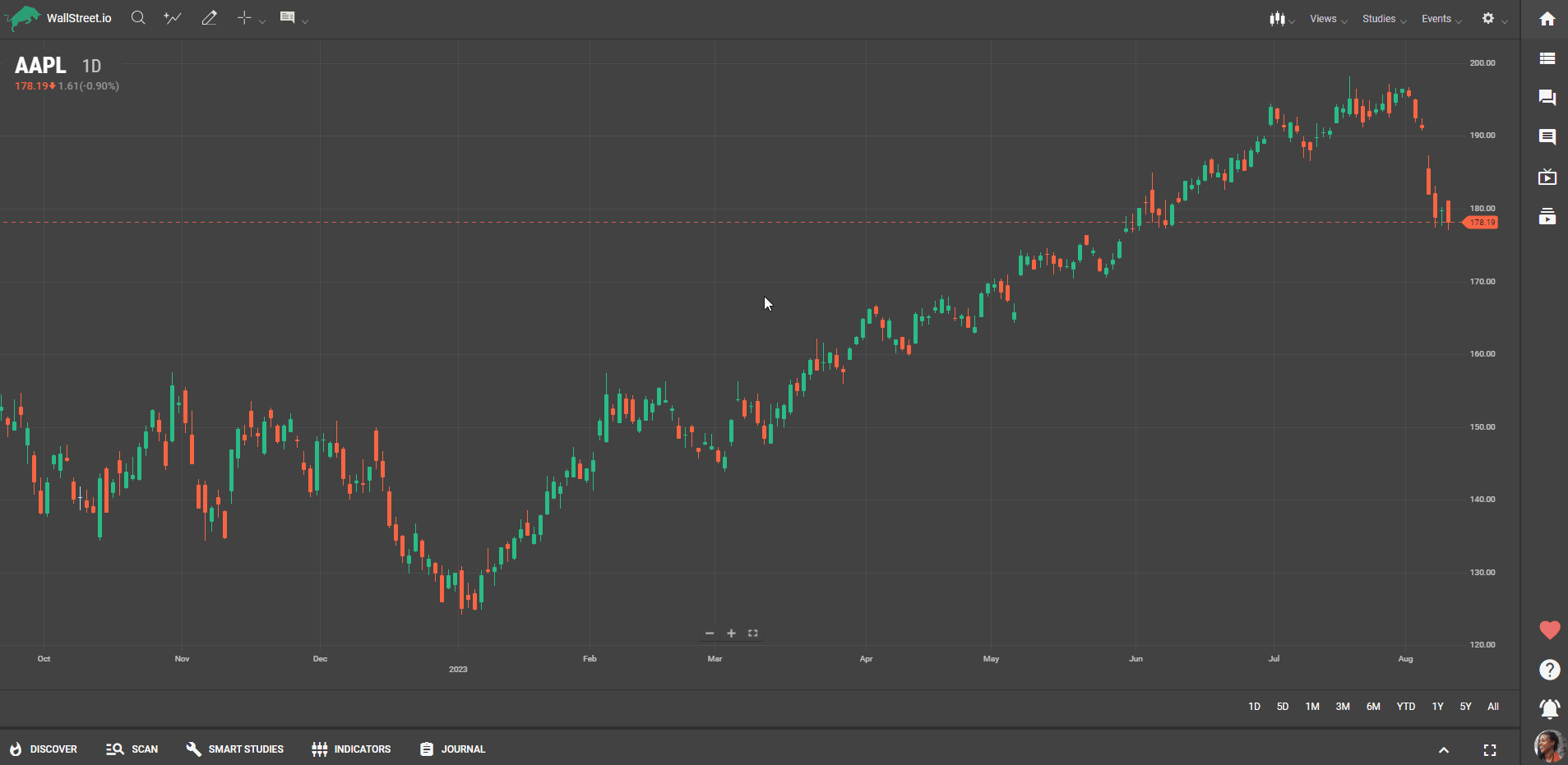The image size is (1568, 765).
Task: Select the 1Y time range
Action: pyautogui.click(x=1437, y=707)
